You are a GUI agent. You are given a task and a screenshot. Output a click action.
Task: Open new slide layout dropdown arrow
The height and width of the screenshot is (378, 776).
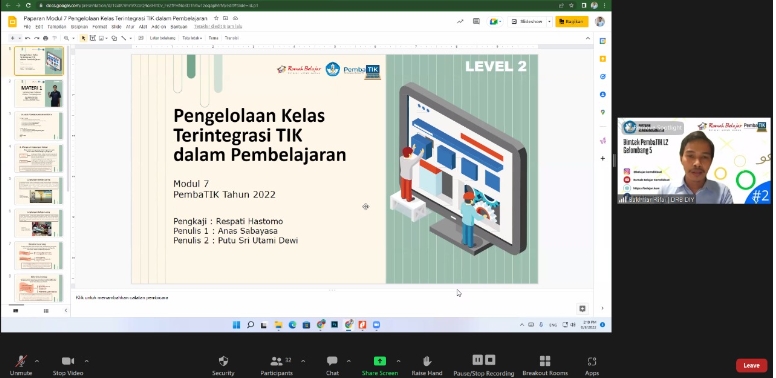19,38
